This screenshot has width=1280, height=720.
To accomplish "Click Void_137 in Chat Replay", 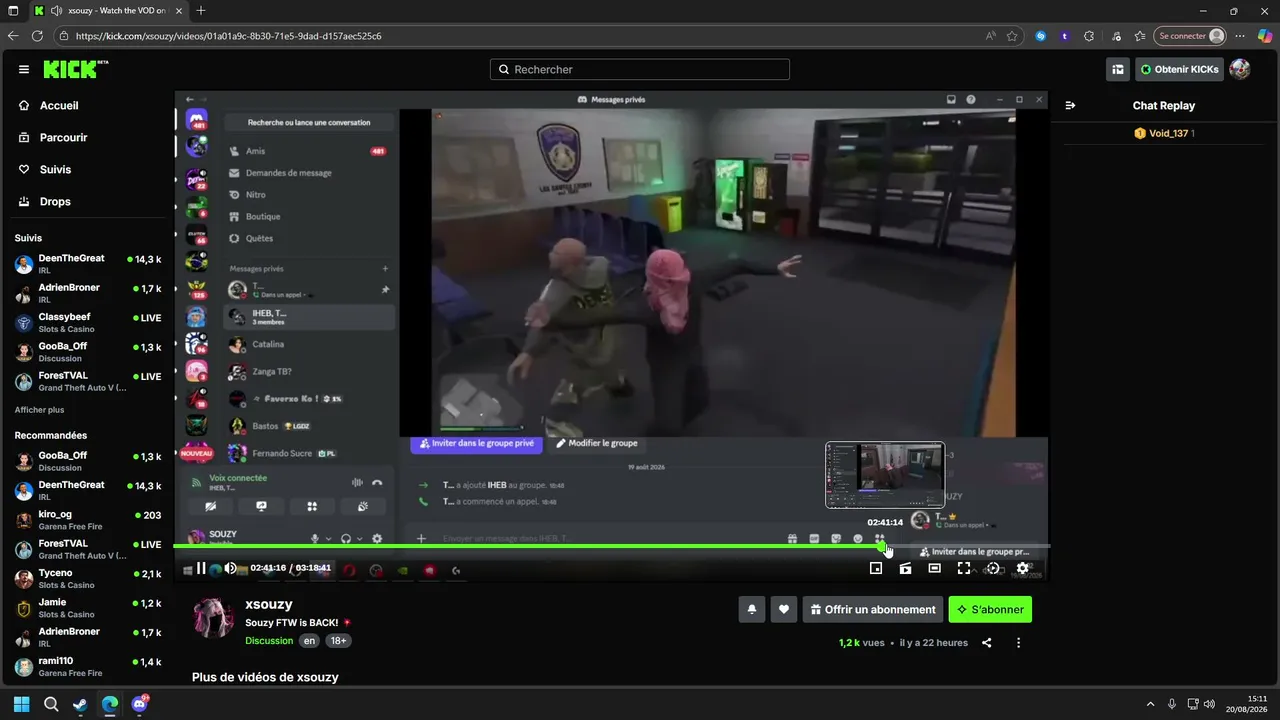I will (1168, 133).
